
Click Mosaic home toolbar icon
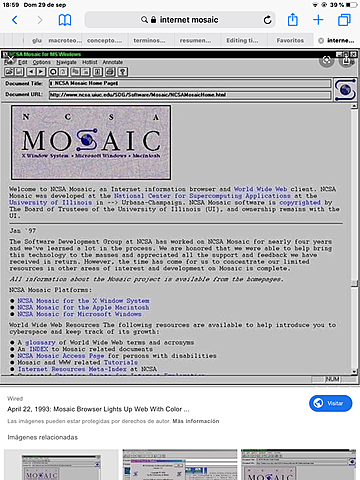63,72
